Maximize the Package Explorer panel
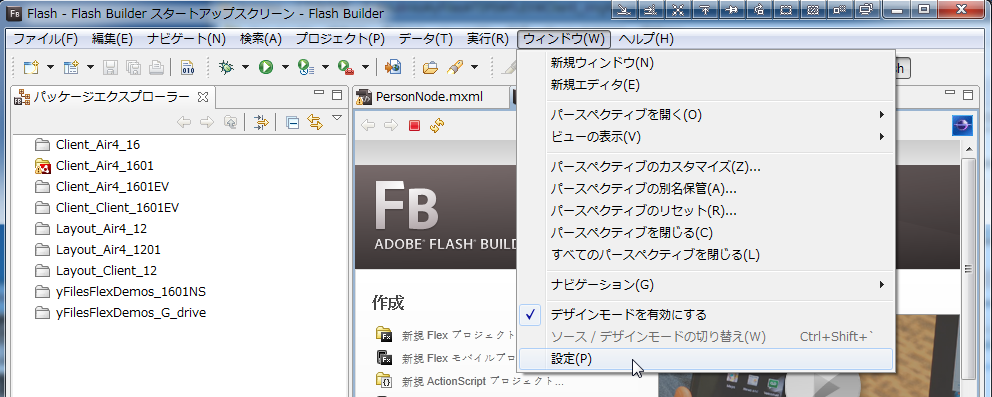992x397 pixels. (x=337, y=95)
